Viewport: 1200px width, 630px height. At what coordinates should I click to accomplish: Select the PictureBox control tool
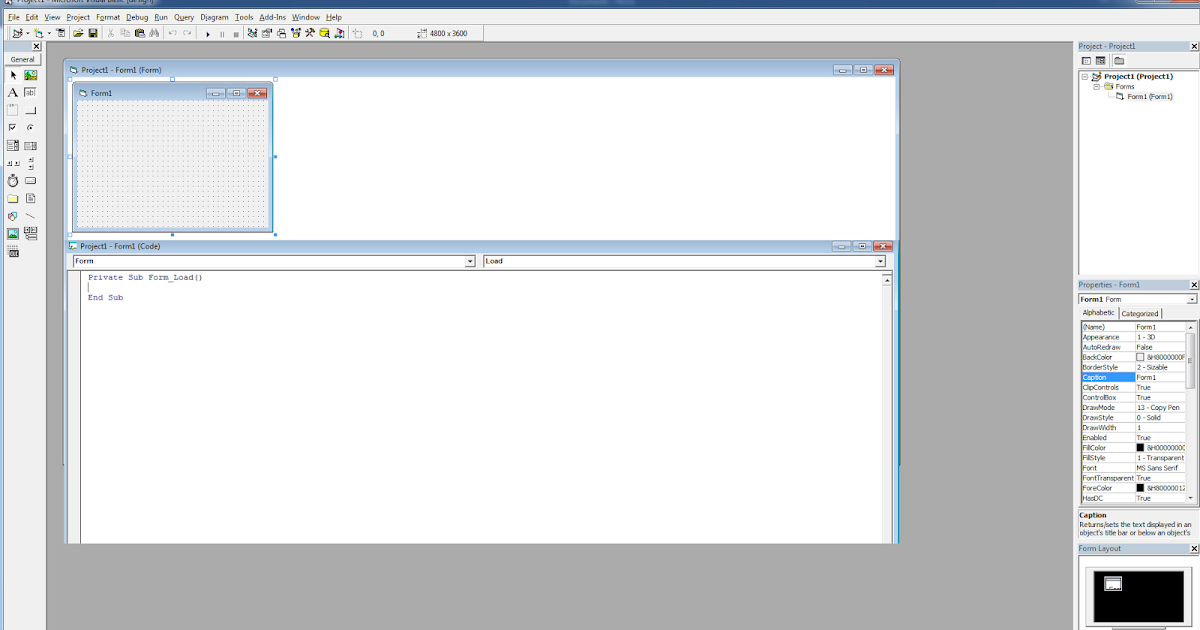[x=31, y=75]
